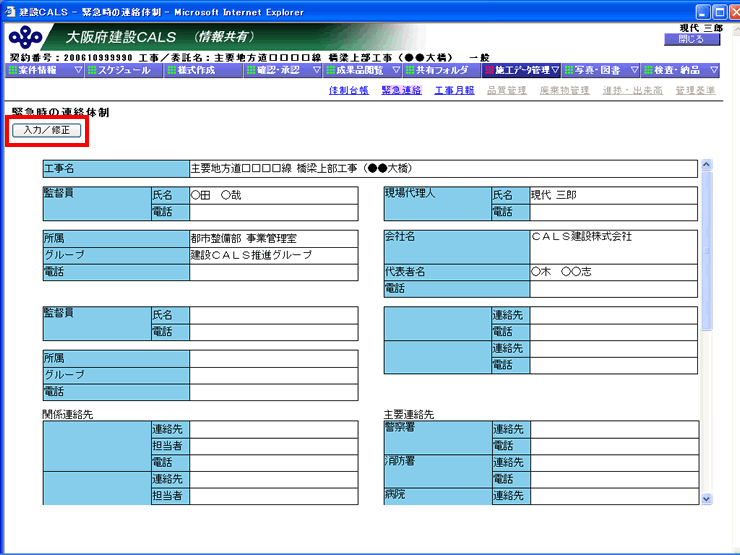This screenshot has width=740, height=555.
Task: Click the Internet Explorer icon in title bar
Action: click(9, 9)
